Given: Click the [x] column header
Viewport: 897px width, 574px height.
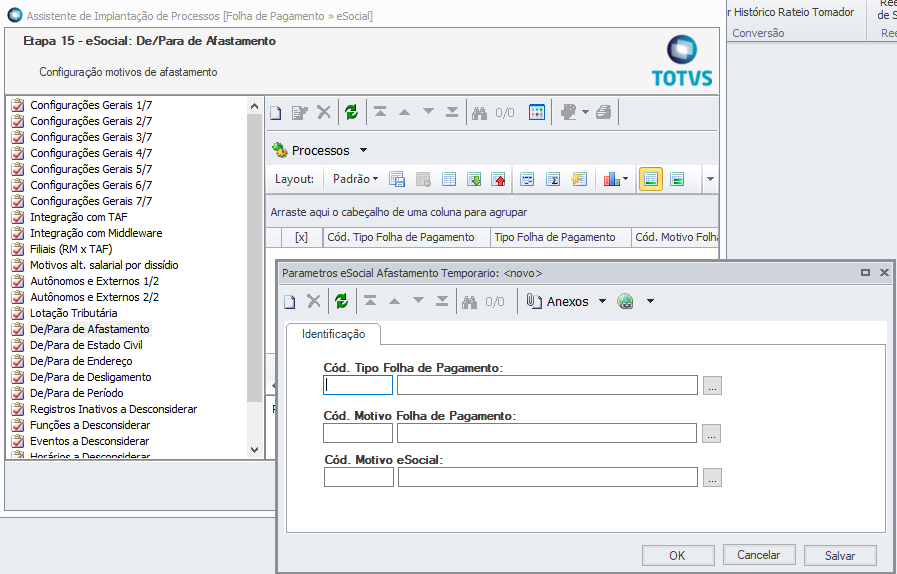Looking at the screenshot, I should tap(301, 237).
